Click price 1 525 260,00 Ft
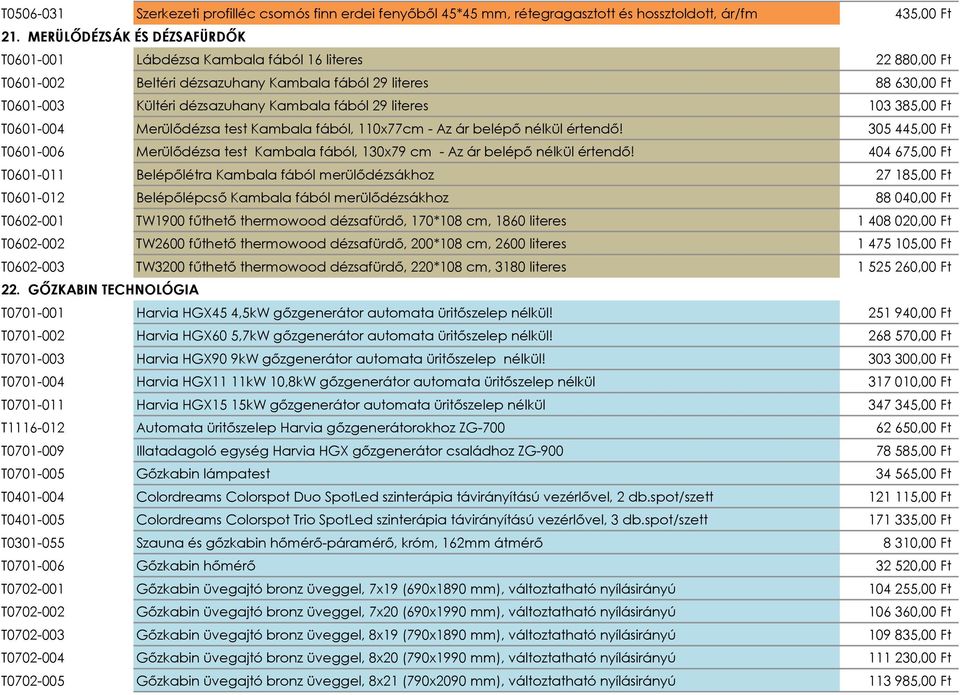Screen dimensions: 960x695 pos(905,266)
